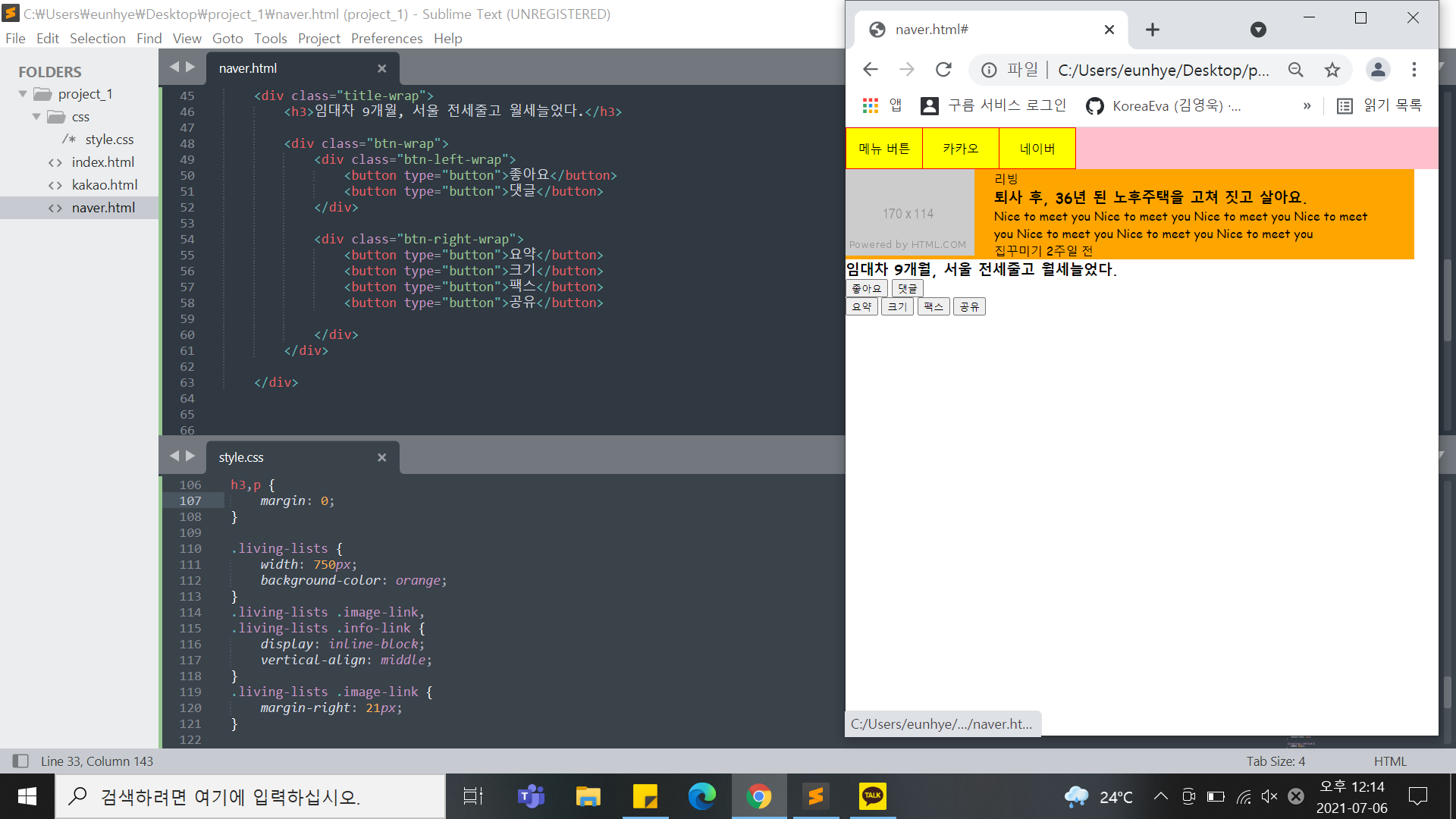The height and width of the screenshot is (819, 1456).
Task: Collapse the css folder
Action: (36, 117)
